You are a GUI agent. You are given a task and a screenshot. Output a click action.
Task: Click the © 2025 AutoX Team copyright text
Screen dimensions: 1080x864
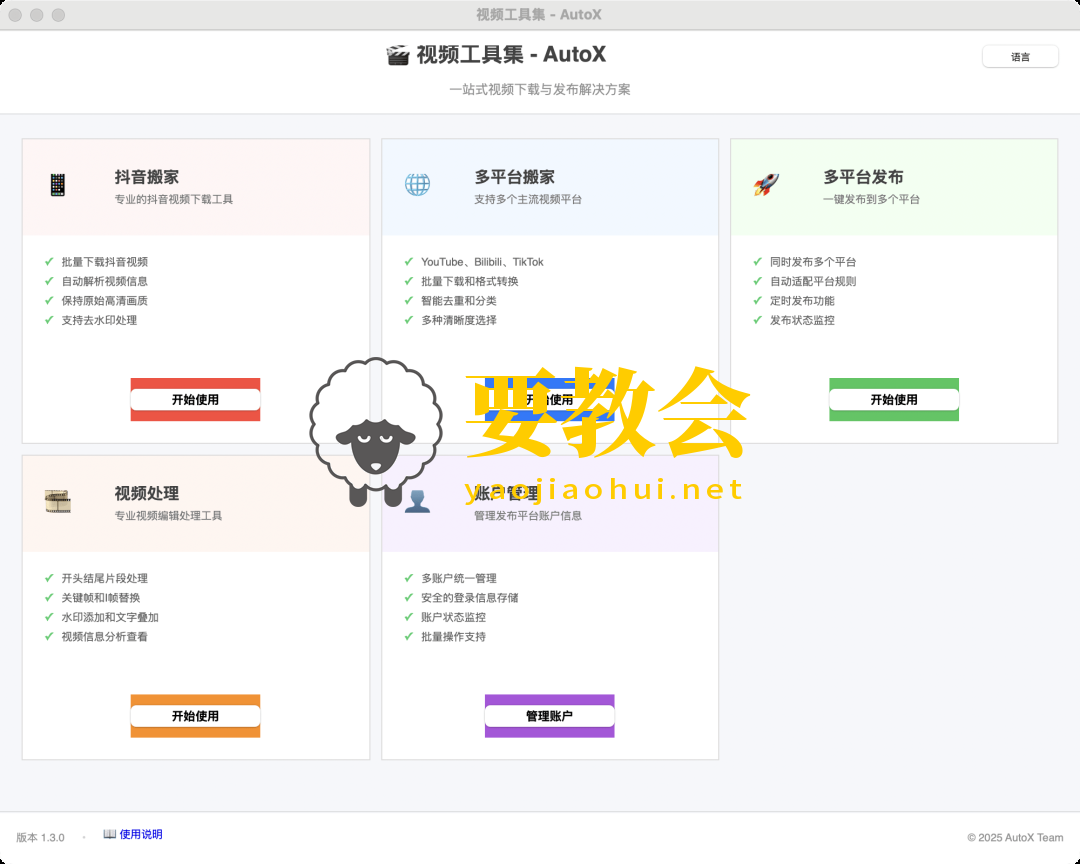[1015, 837]
